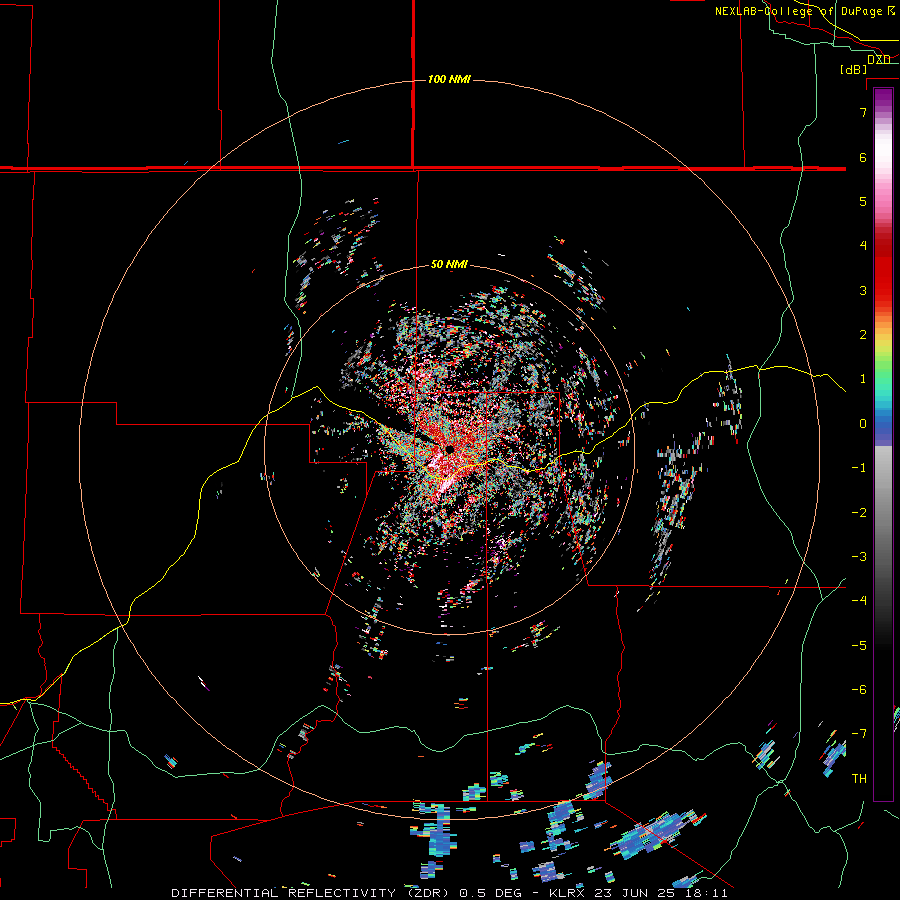The height and width of the screenshot is (900, 900).
Task: Click the "KLRX" station ID in caption
Action: pos(567,893)
